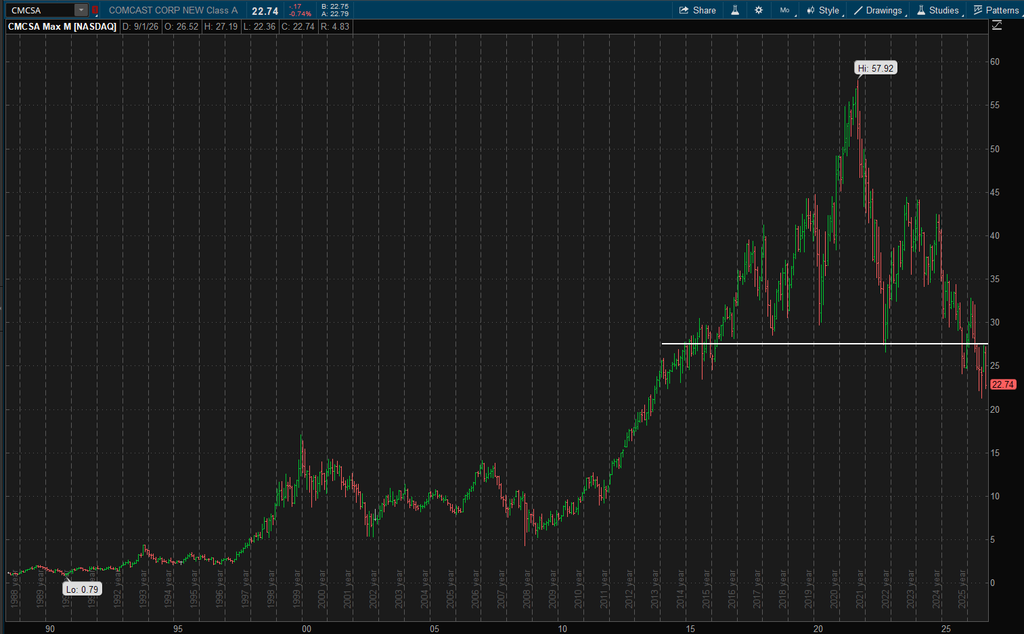Click red symbol link color icon

pyautogui.click(x=95, y=10)
